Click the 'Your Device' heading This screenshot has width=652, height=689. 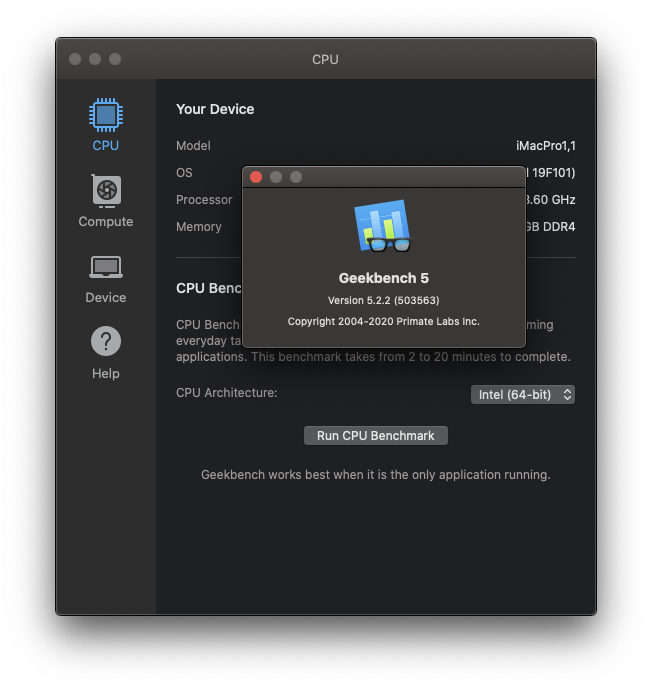215,109
